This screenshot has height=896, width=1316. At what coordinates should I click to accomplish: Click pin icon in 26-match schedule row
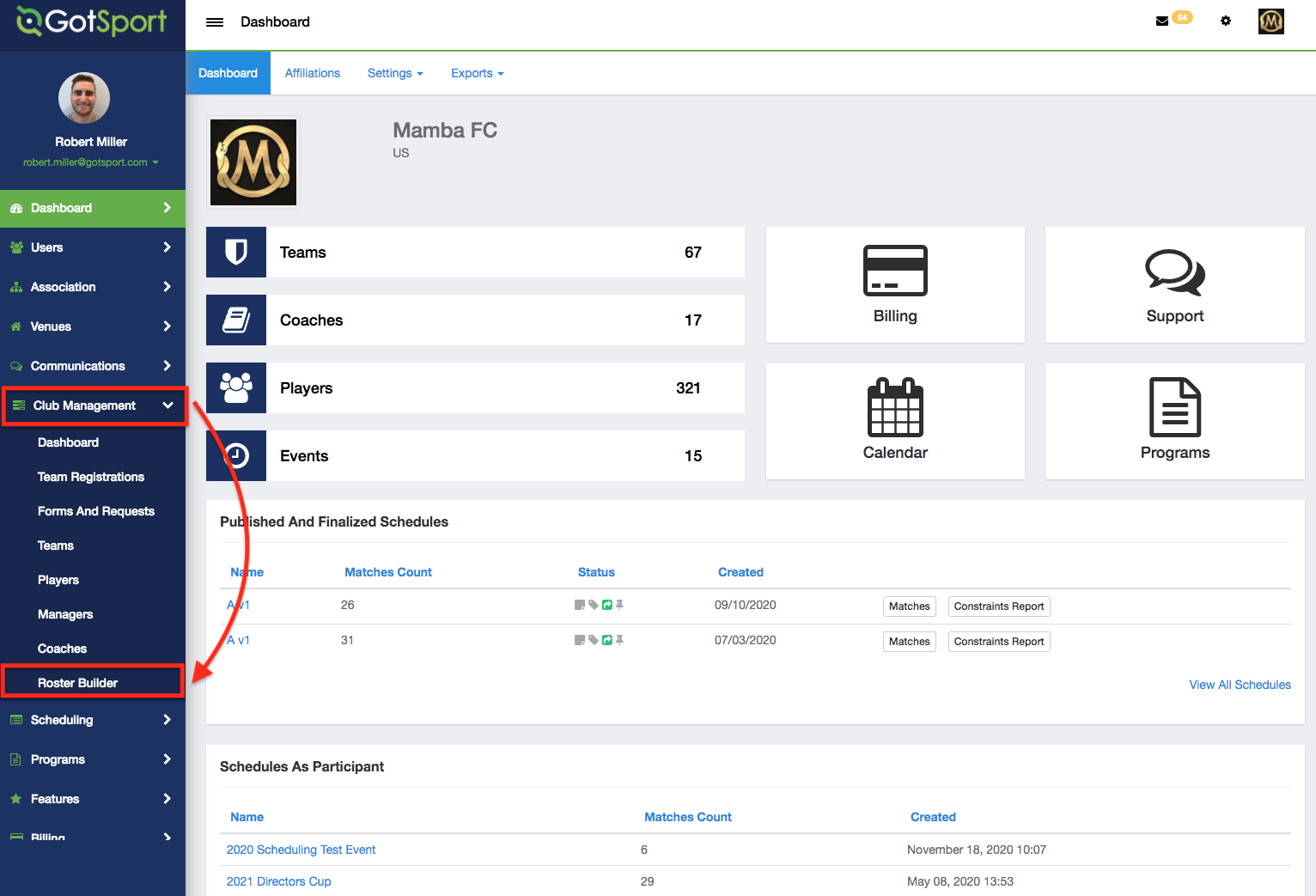pyautogui.click(x=619, y=605)
